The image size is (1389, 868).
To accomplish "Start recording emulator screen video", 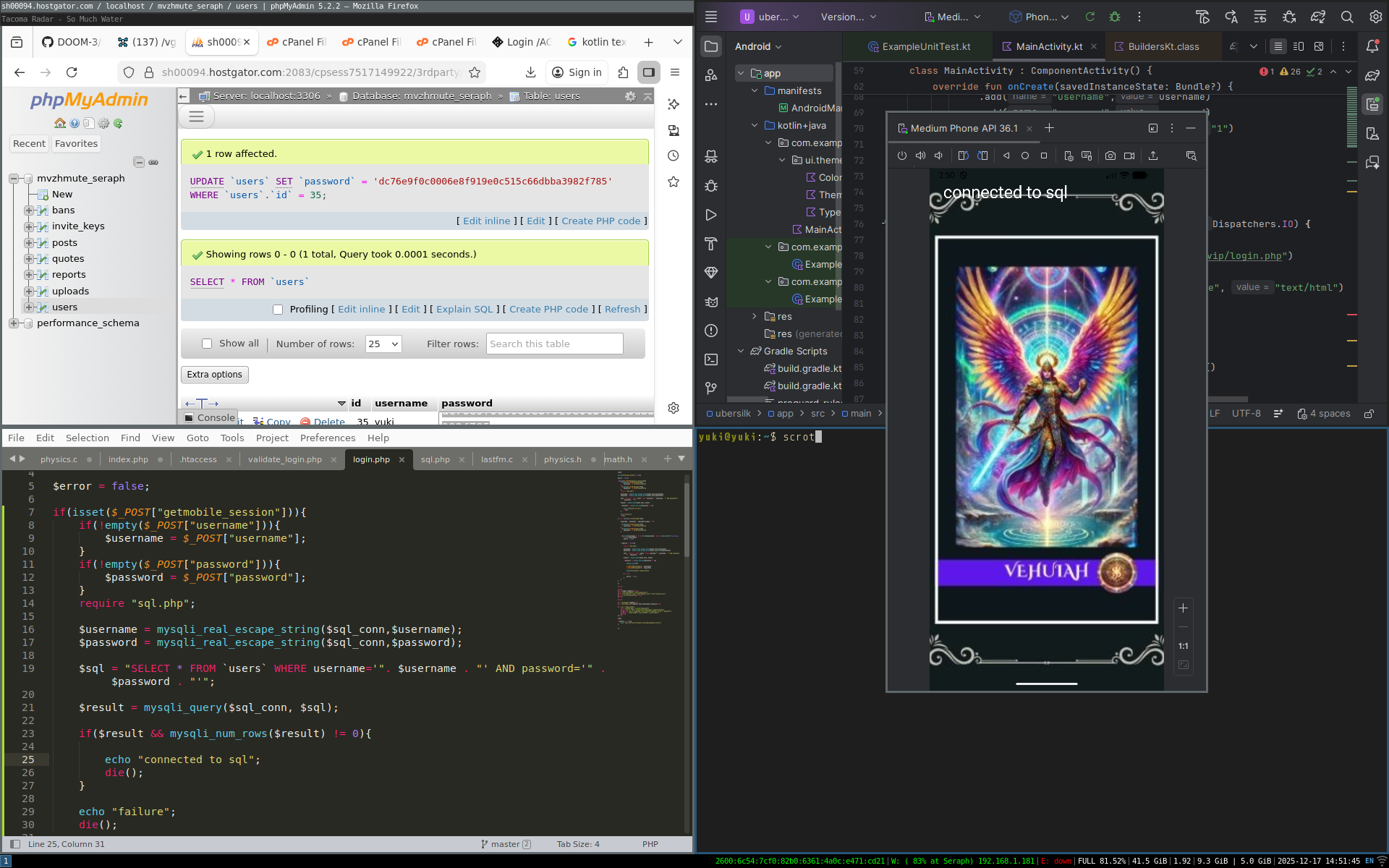I will tap(1129, 156).
